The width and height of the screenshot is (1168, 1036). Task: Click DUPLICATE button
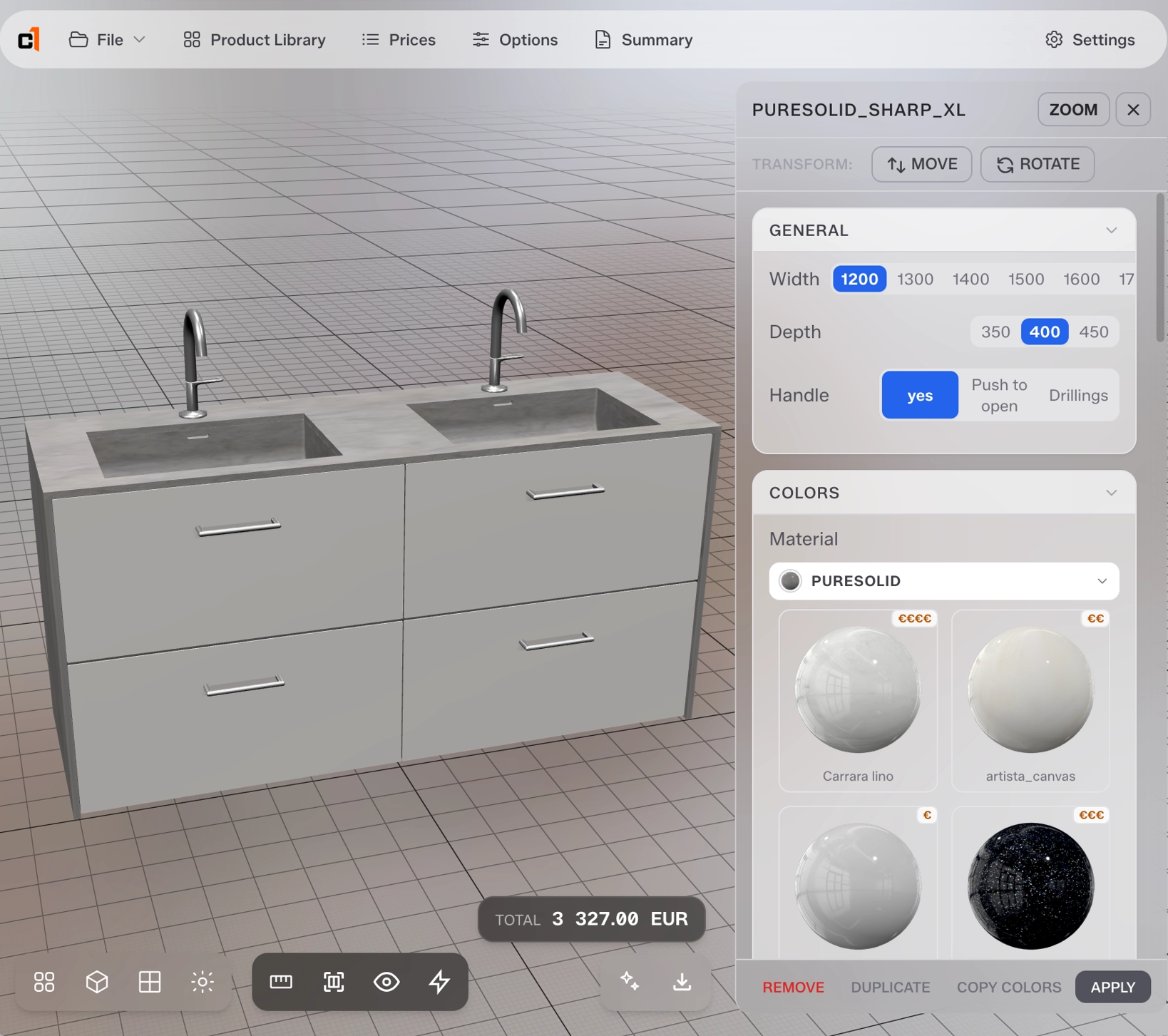pyautogui.click(x=890, y=987)
